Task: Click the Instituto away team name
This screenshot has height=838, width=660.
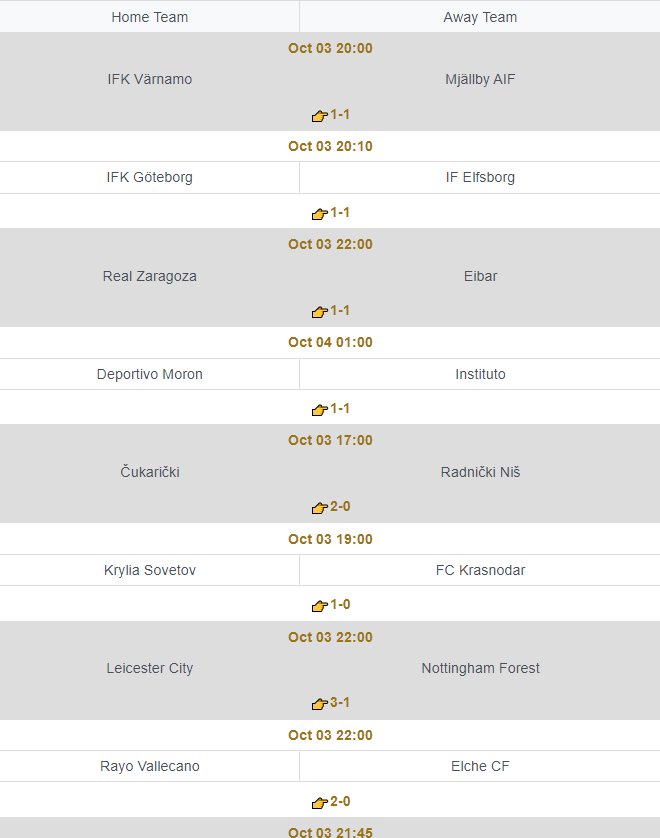Action: coord(480,374)
